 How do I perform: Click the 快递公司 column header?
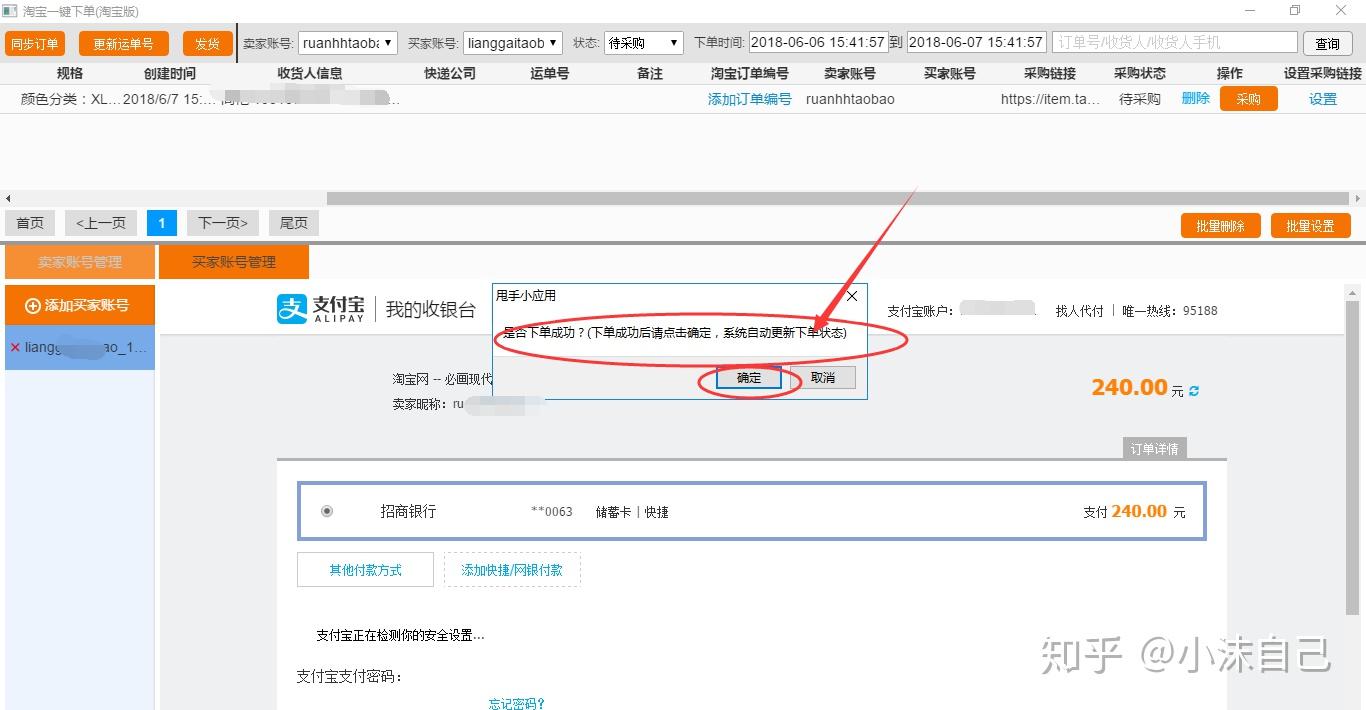click(450, 73)
